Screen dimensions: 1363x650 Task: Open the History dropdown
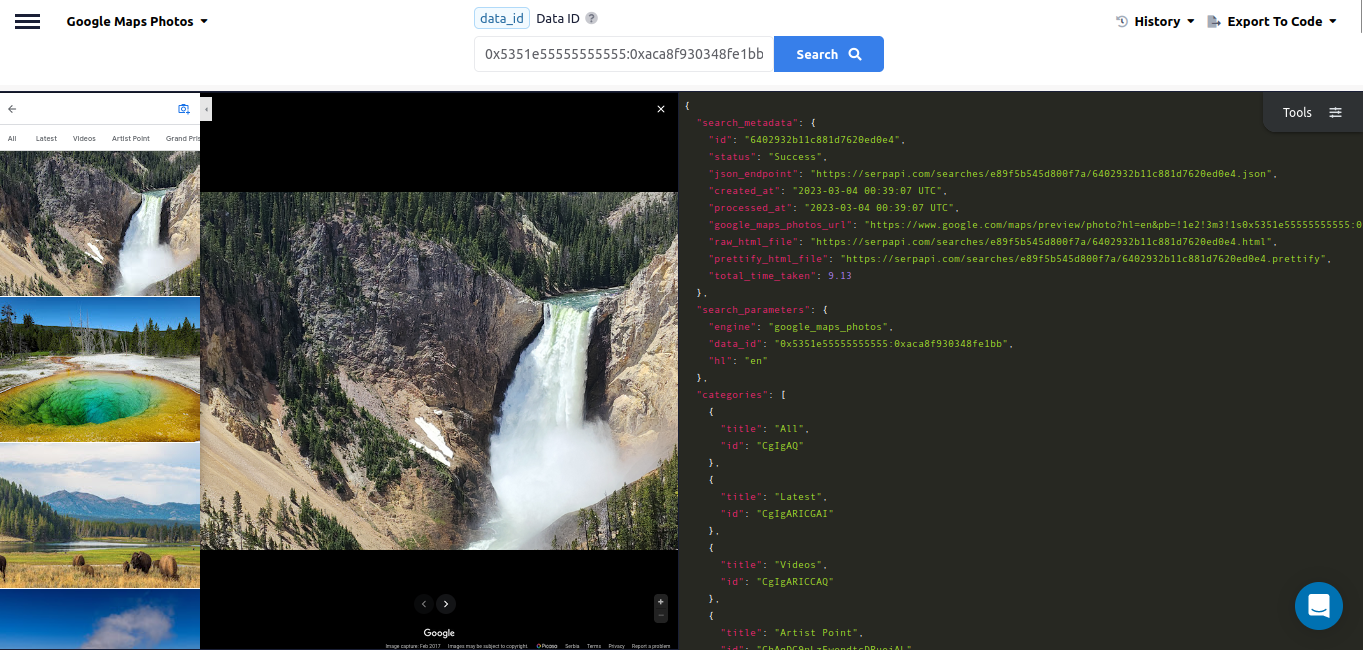pyautogui.click(x=1155, y=21)
